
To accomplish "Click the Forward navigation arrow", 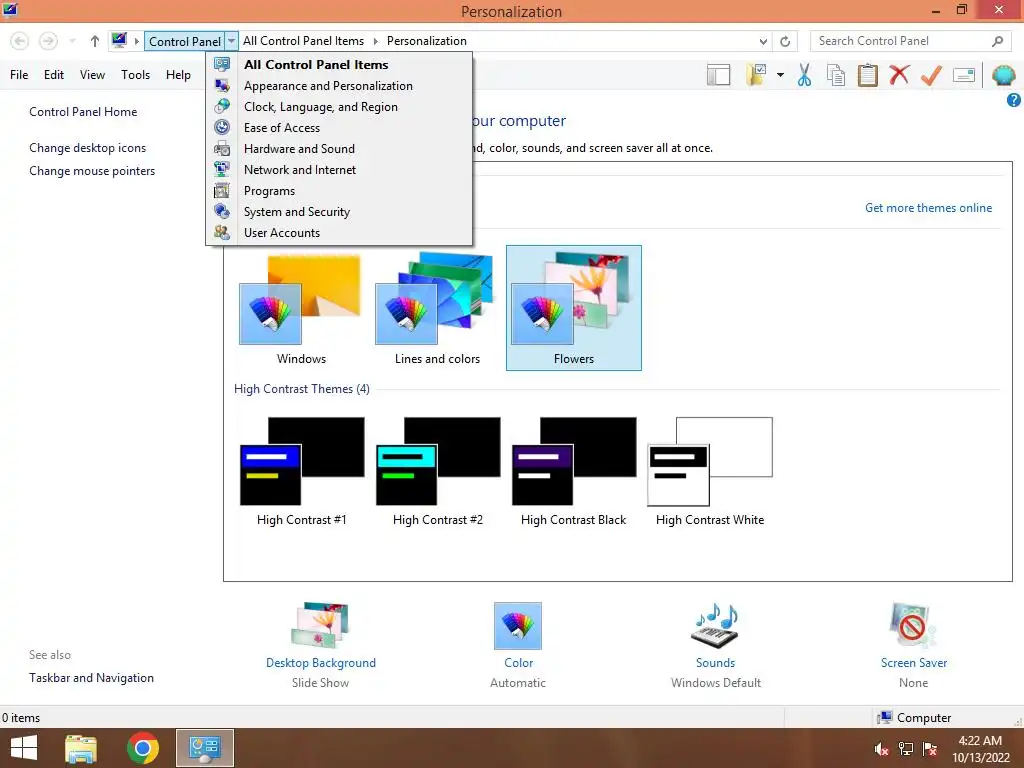I will [x=48, y=41].
